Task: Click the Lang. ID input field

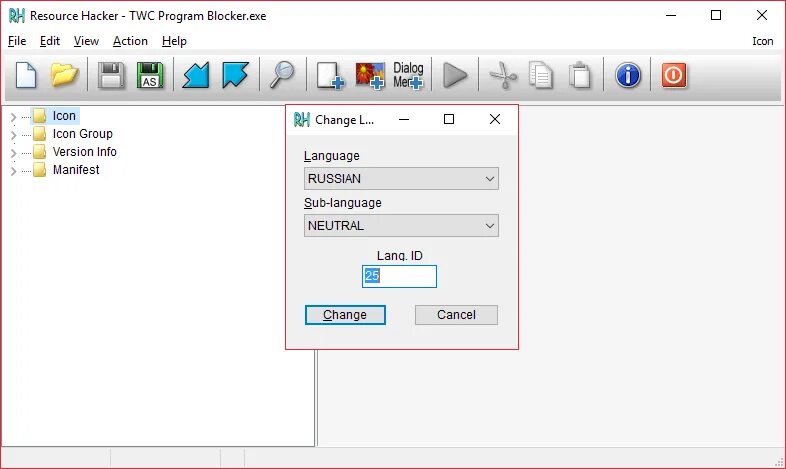Action: pos(399,276)
